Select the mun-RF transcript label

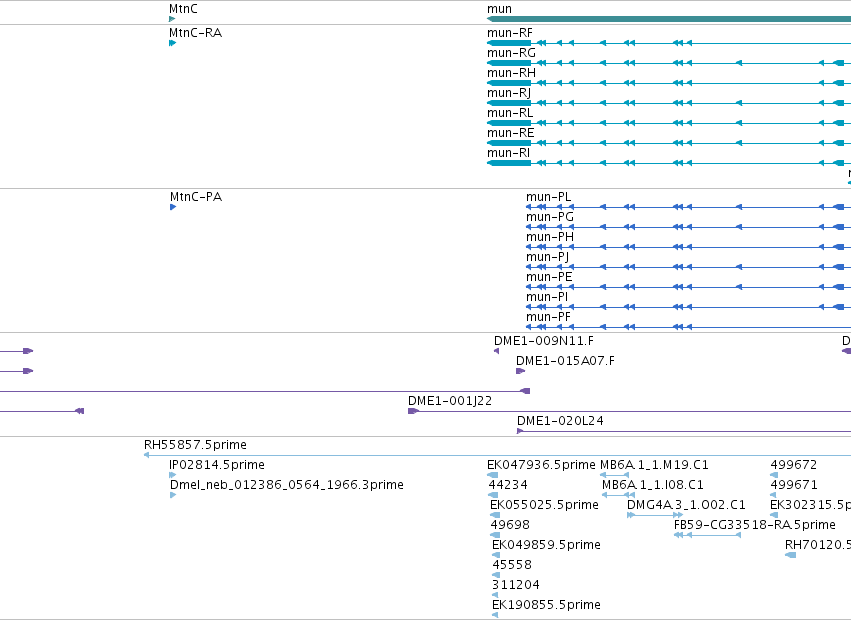point(510,33)
